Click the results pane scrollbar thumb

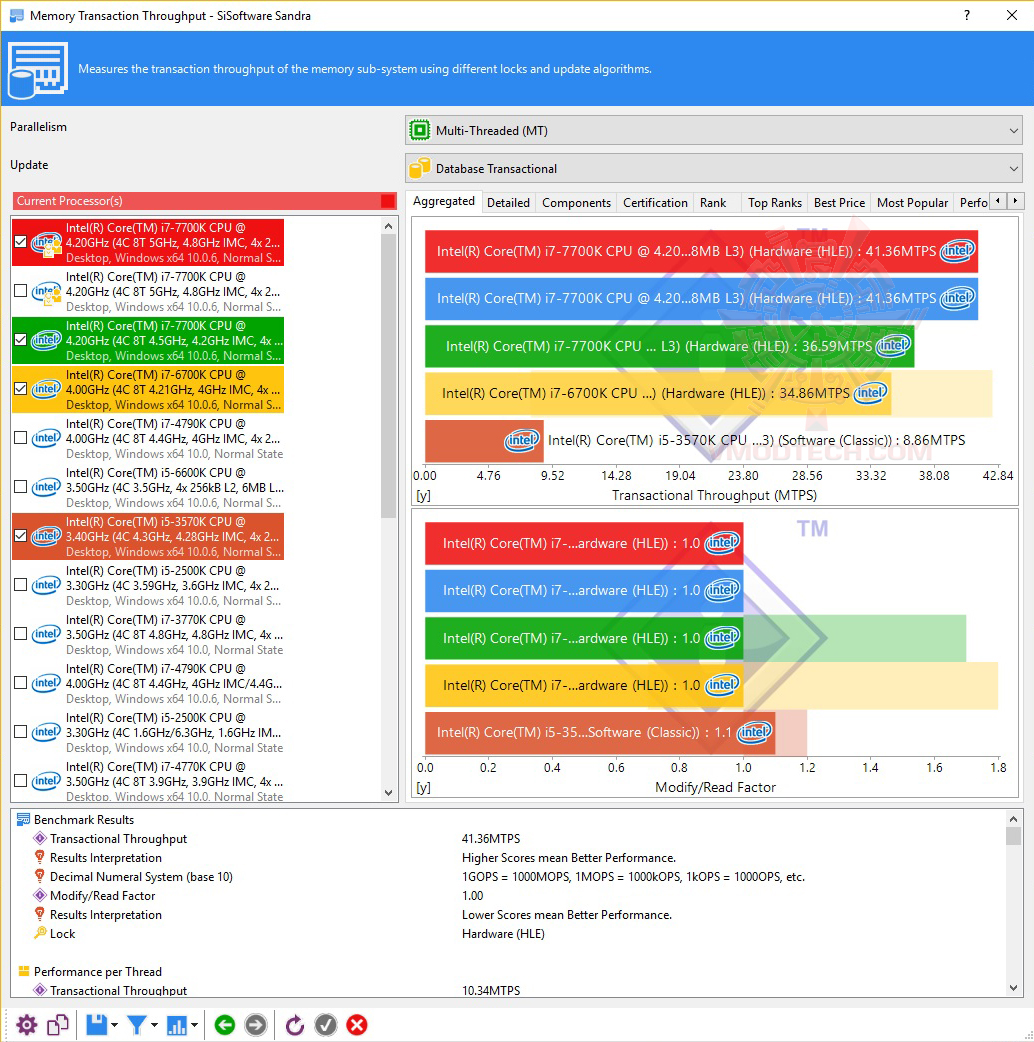pos(1013,836)
